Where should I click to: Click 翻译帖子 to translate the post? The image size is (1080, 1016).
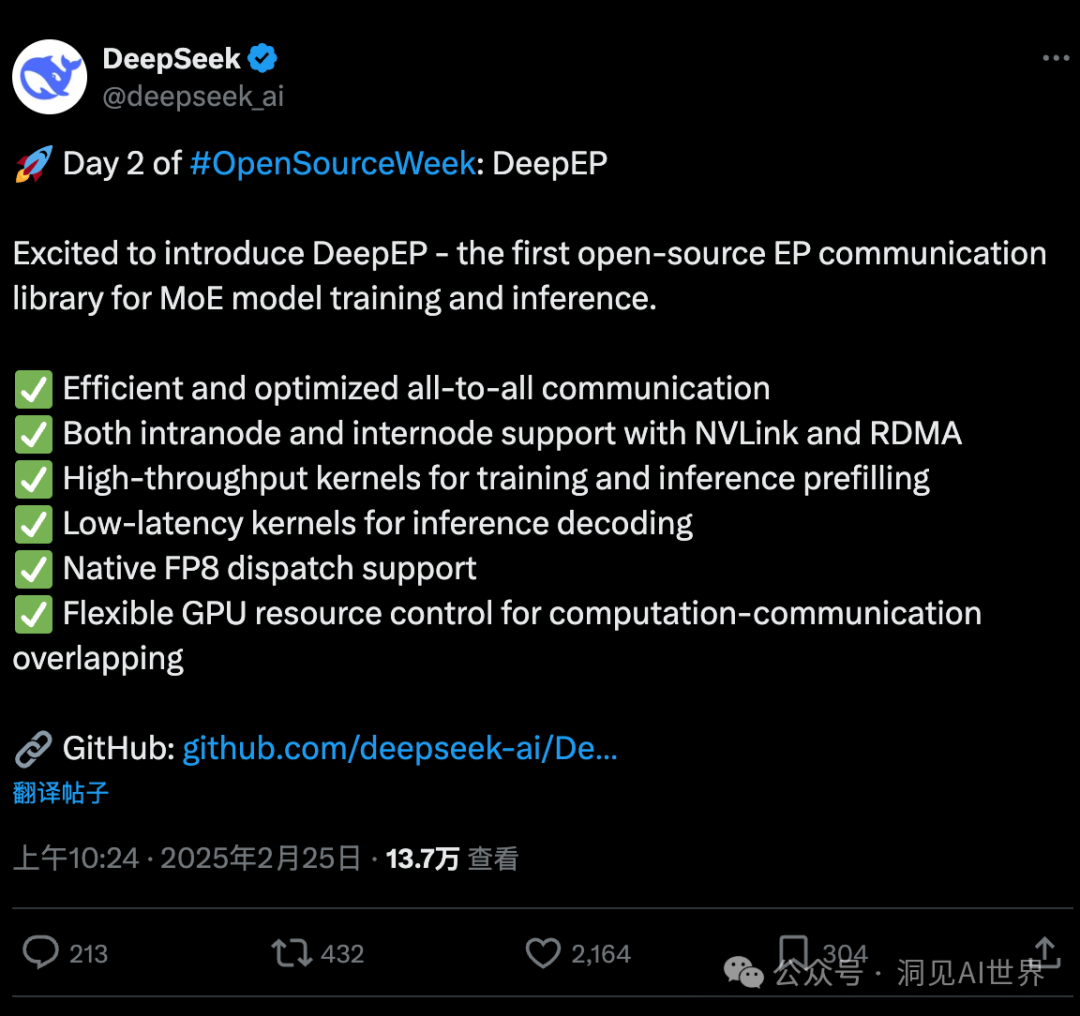click(61, 793)
